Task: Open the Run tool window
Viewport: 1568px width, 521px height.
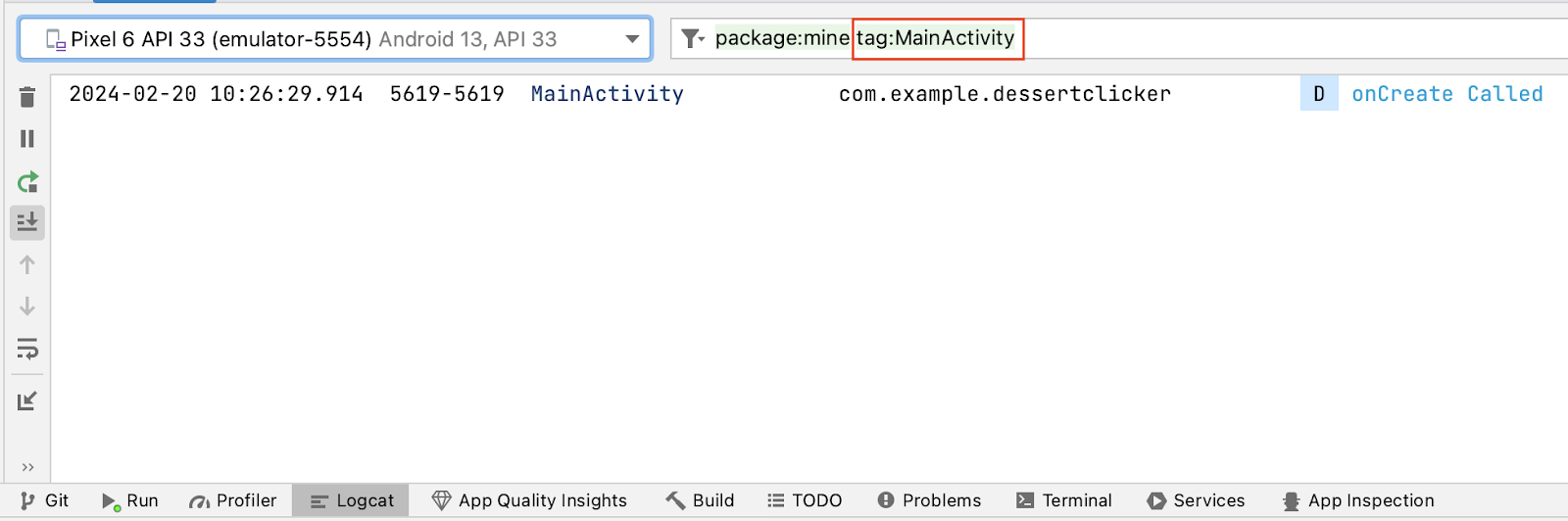Action: click(130, 500)
